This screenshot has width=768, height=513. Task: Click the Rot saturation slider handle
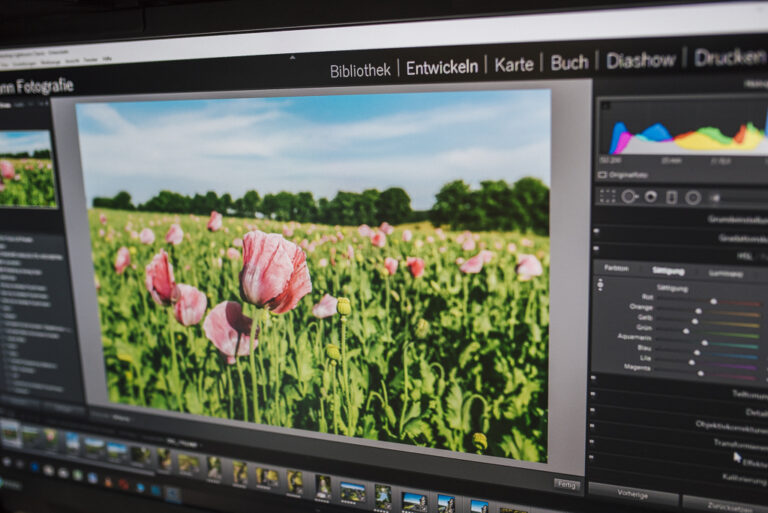pos(714,301)
